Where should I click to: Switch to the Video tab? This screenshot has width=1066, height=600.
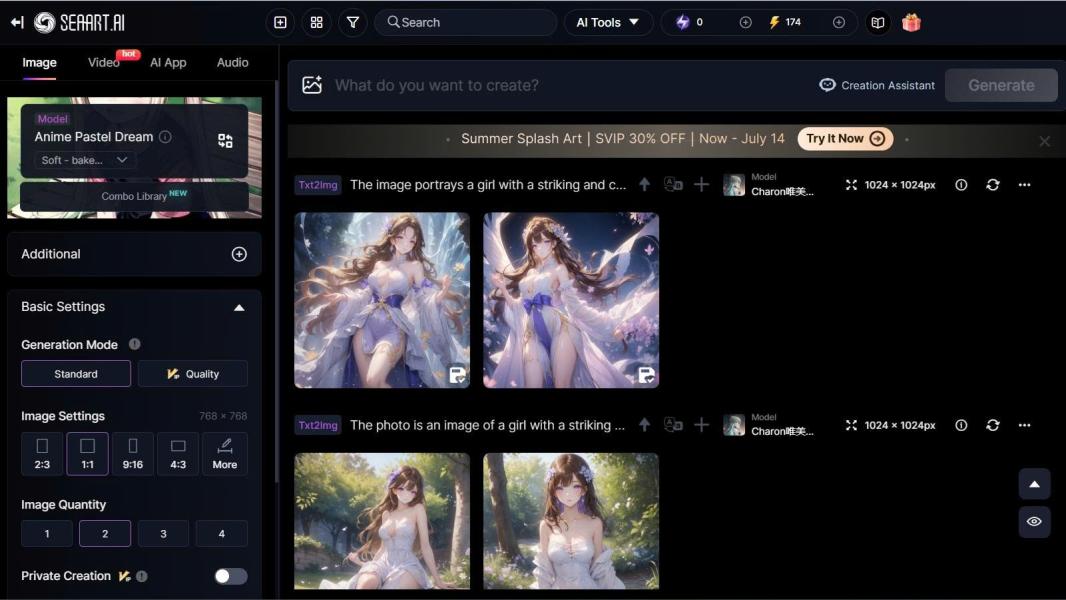click(104, 62)
